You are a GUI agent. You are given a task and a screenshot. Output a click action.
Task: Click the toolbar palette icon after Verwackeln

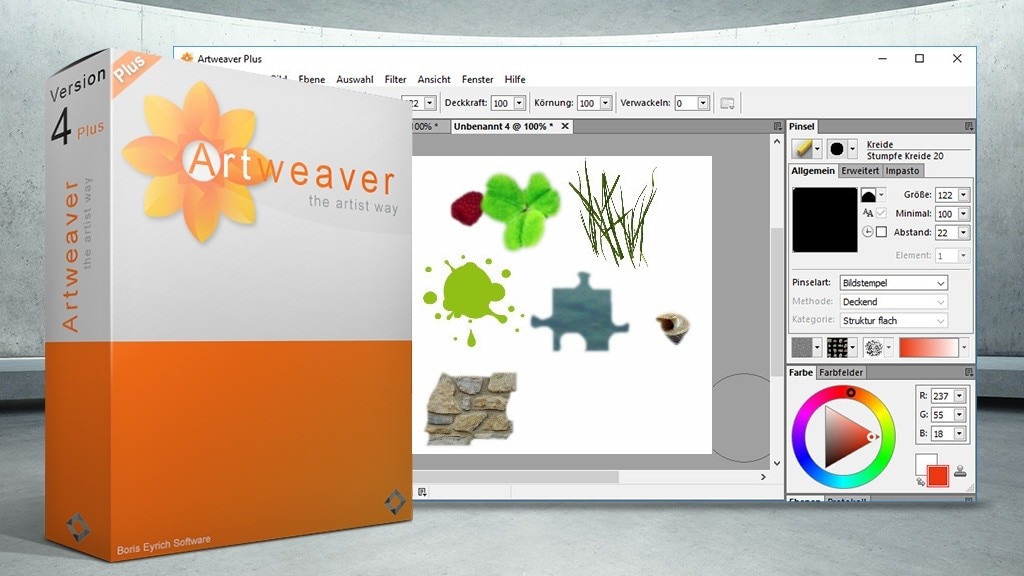(x=727, y=103)
